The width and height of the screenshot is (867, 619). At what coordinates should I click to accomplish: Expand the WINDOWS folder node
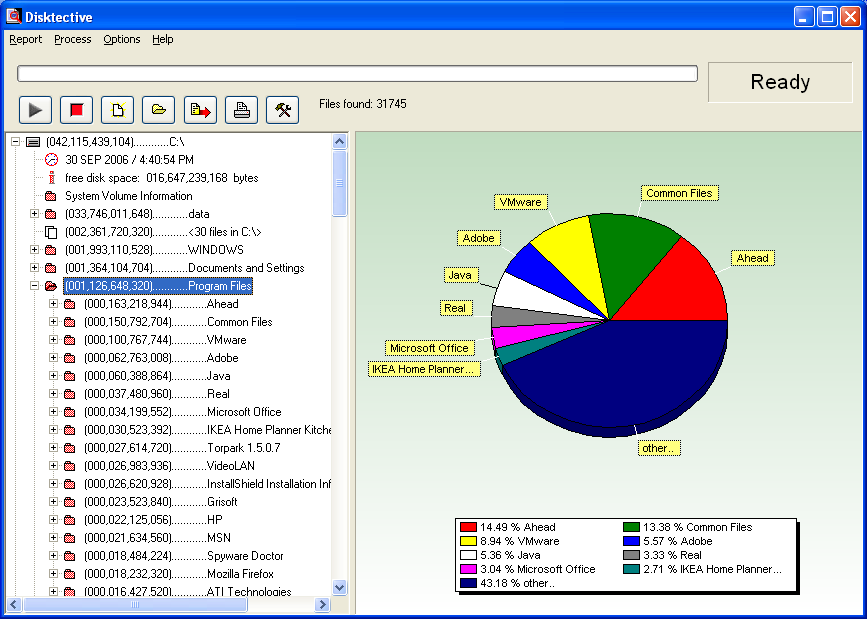[34, 249]
